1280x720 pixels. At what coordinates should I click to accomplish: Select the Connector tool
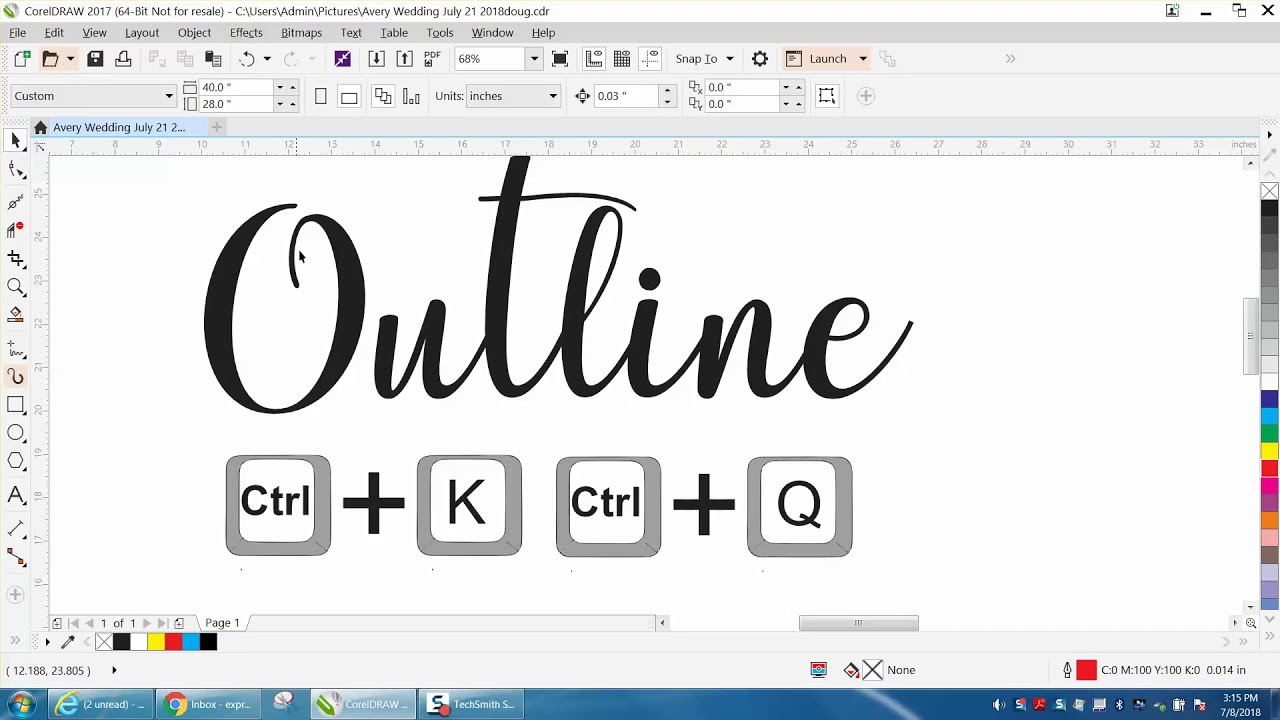(x=15, y=557)
